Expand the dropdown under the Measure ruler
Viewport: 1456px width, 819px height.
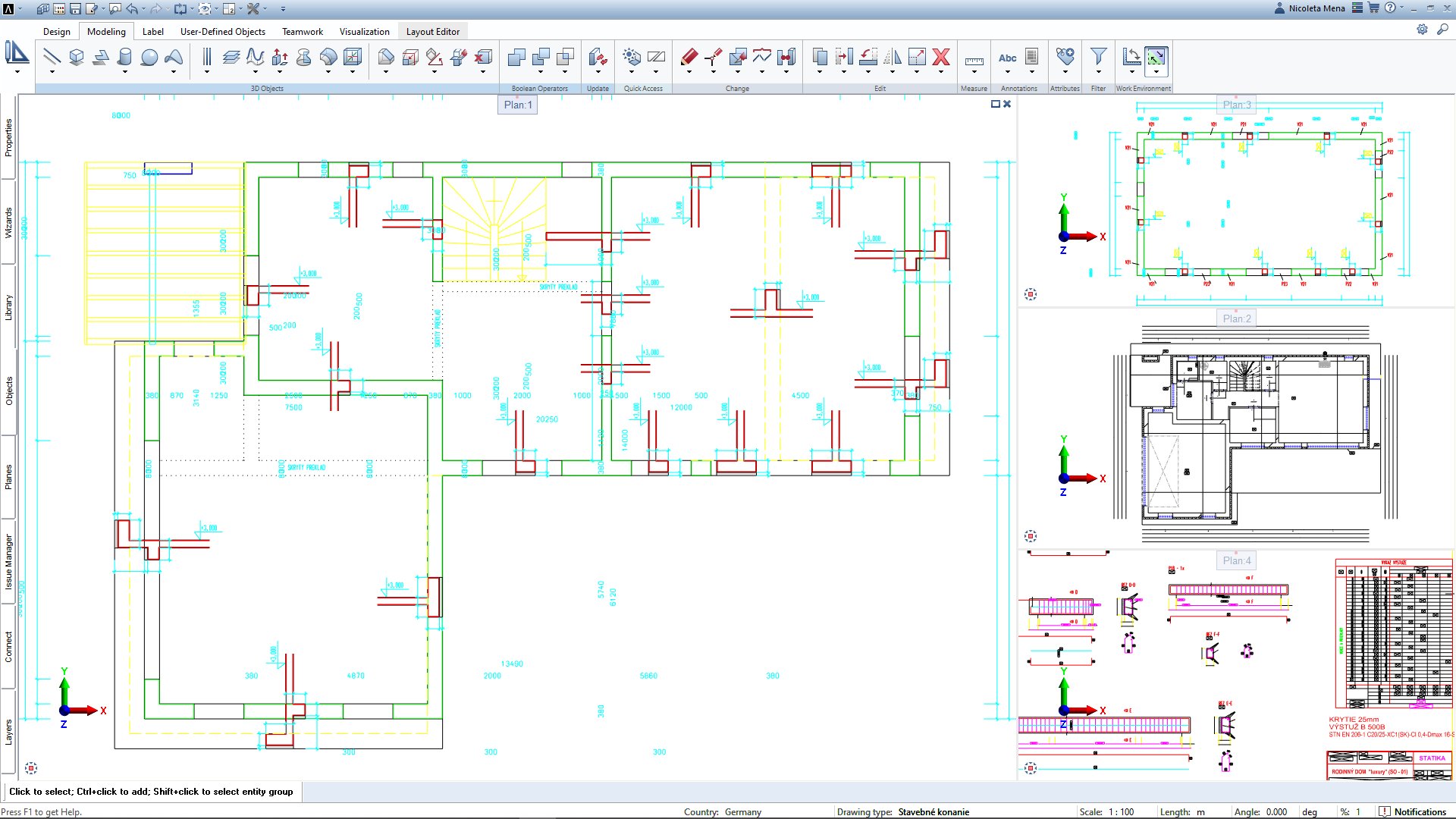[x=974, y=73]
